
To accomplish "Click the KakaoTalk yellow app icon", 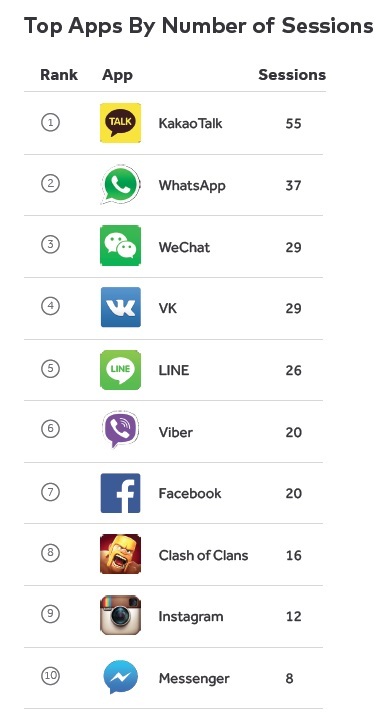I will click(120, 123).
